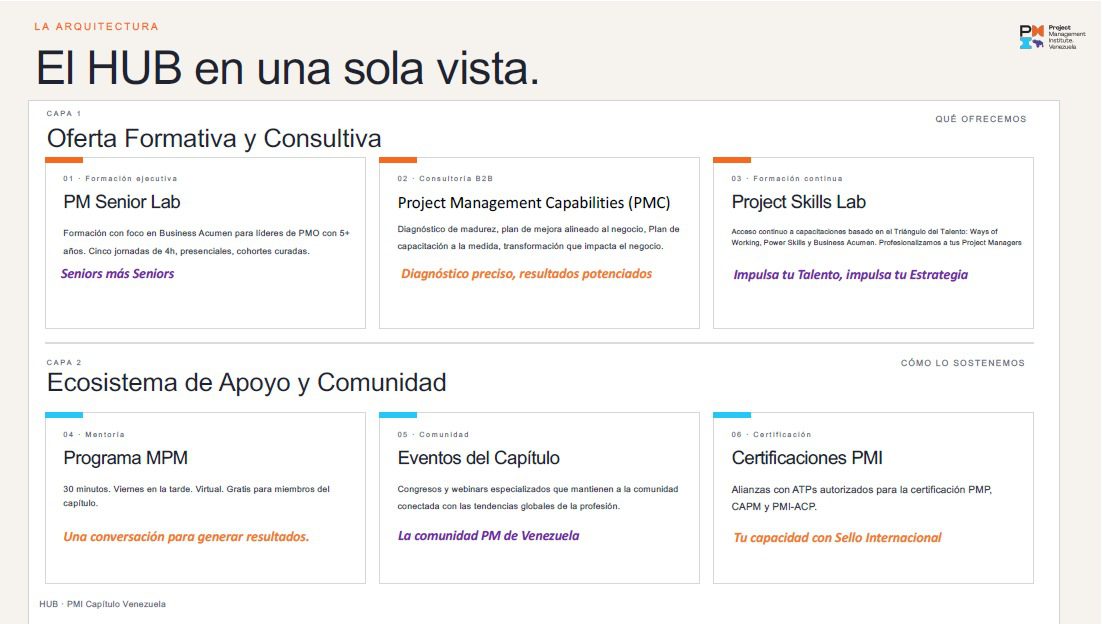Click PM Senior Lab description about Business Acumen
This screenshot has width=1102, height=624.
click(x=206, y=242)
